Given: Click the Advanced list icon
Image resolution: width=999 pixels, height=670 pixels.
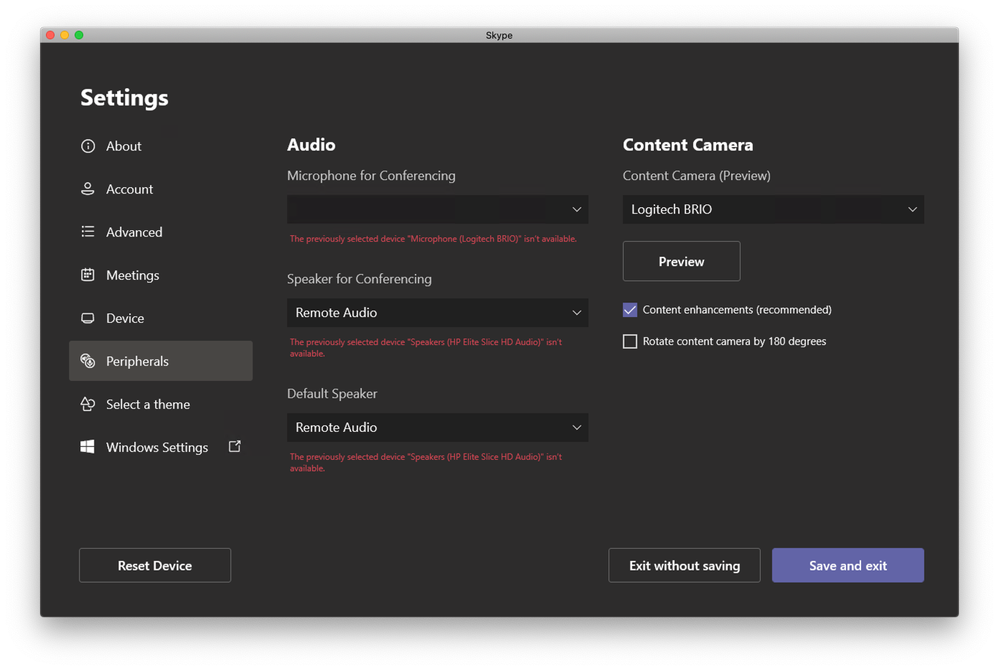Looking at the screenshot, I should (x=88, y=232).
